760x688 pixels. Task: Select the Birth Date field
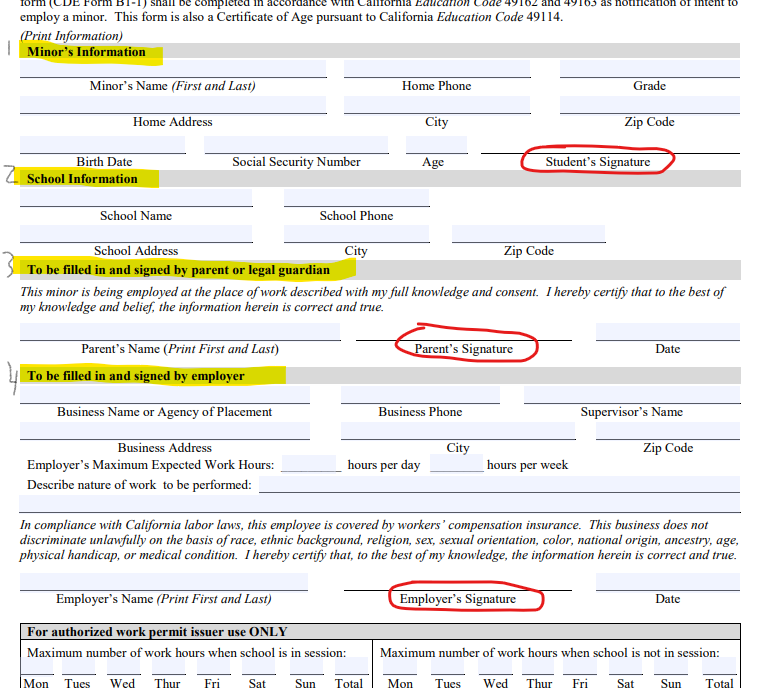click(x=103, y=145)
